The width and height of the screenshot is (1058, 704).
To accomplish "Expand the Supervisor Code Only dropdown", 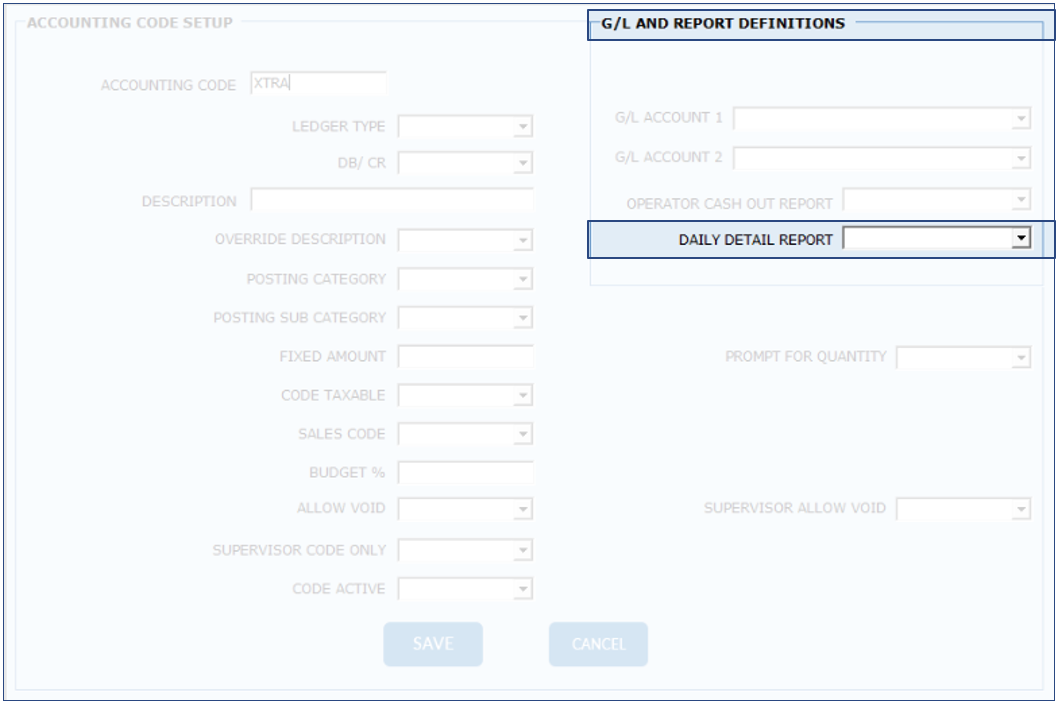I will pos(522,551).
